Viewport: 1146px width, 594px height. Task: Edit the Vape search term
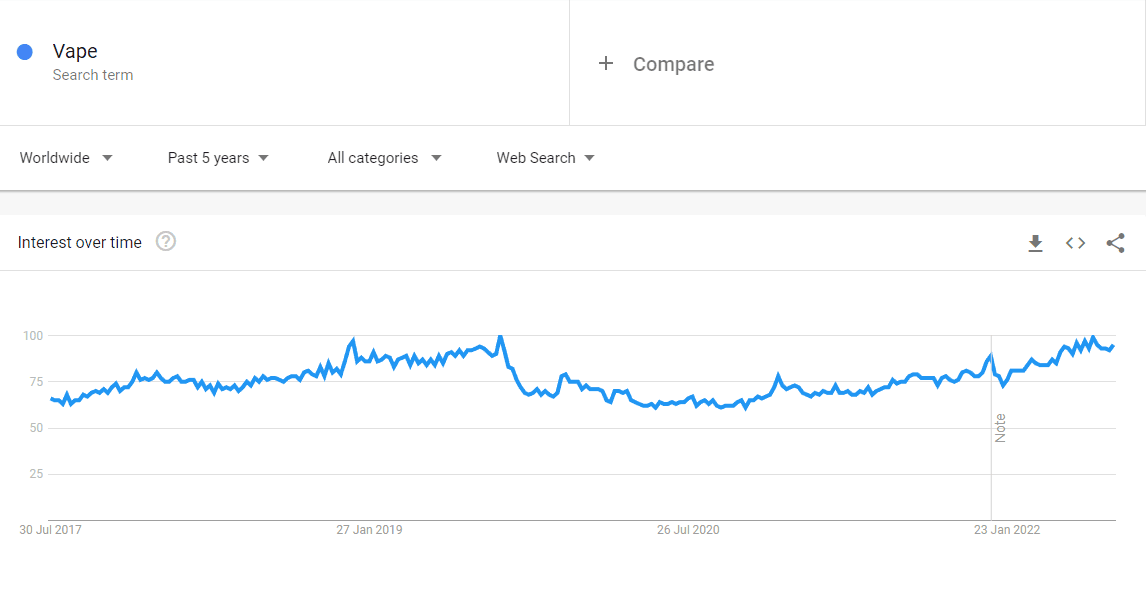tap(75, 51)
